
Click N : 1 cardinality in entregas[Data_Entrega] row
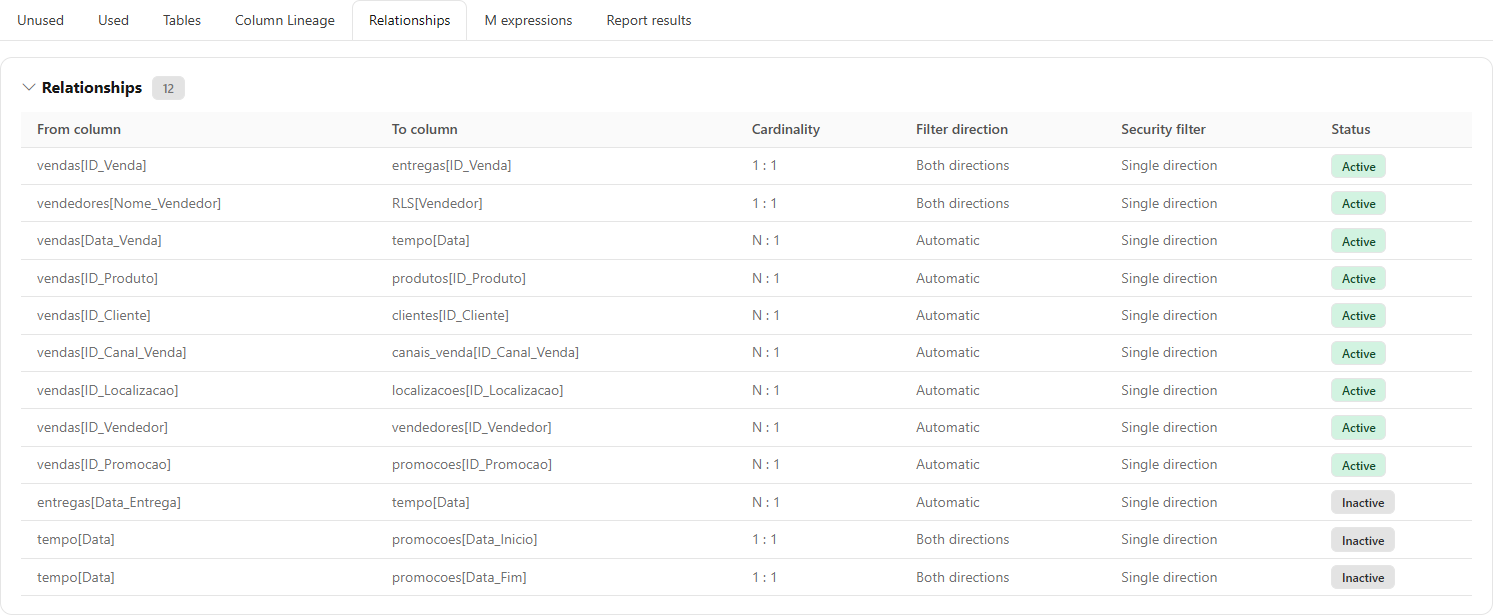click(x=766, y=502)
